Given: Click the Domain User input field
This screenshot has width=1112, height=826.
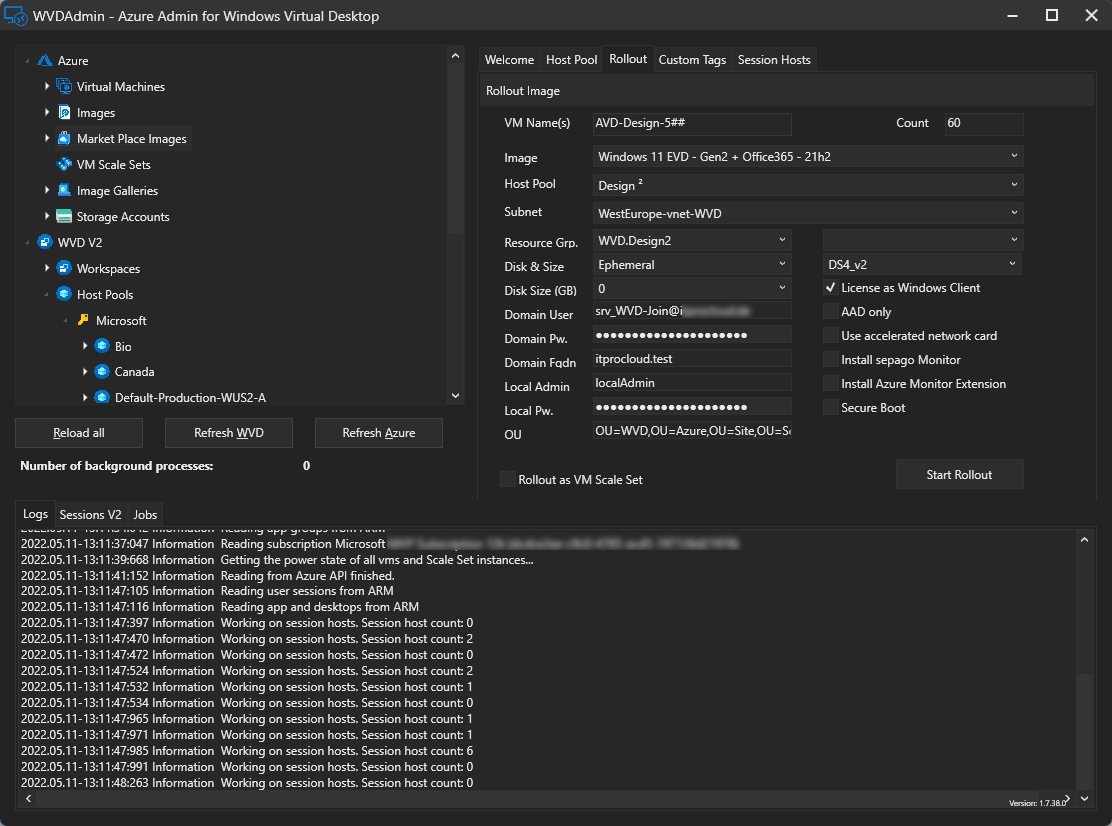Looking at the screenshot, I should tap(692, 311).
